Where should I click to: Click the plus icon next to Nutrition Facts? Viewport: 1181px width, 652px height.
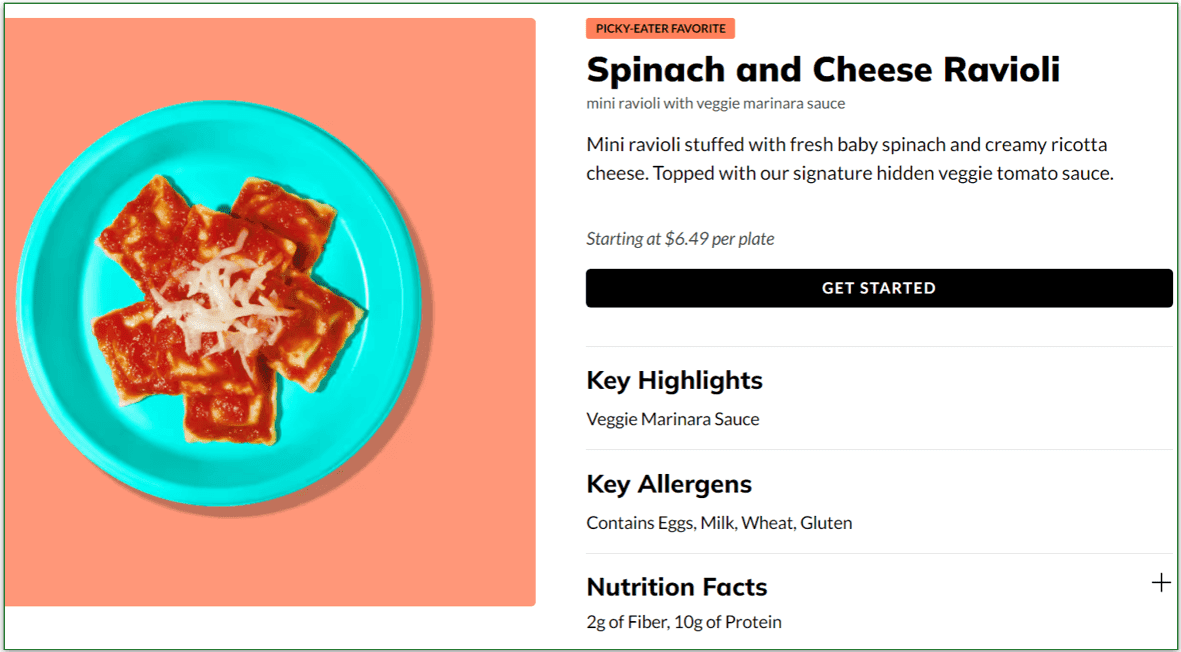[x=1161, y=581]
